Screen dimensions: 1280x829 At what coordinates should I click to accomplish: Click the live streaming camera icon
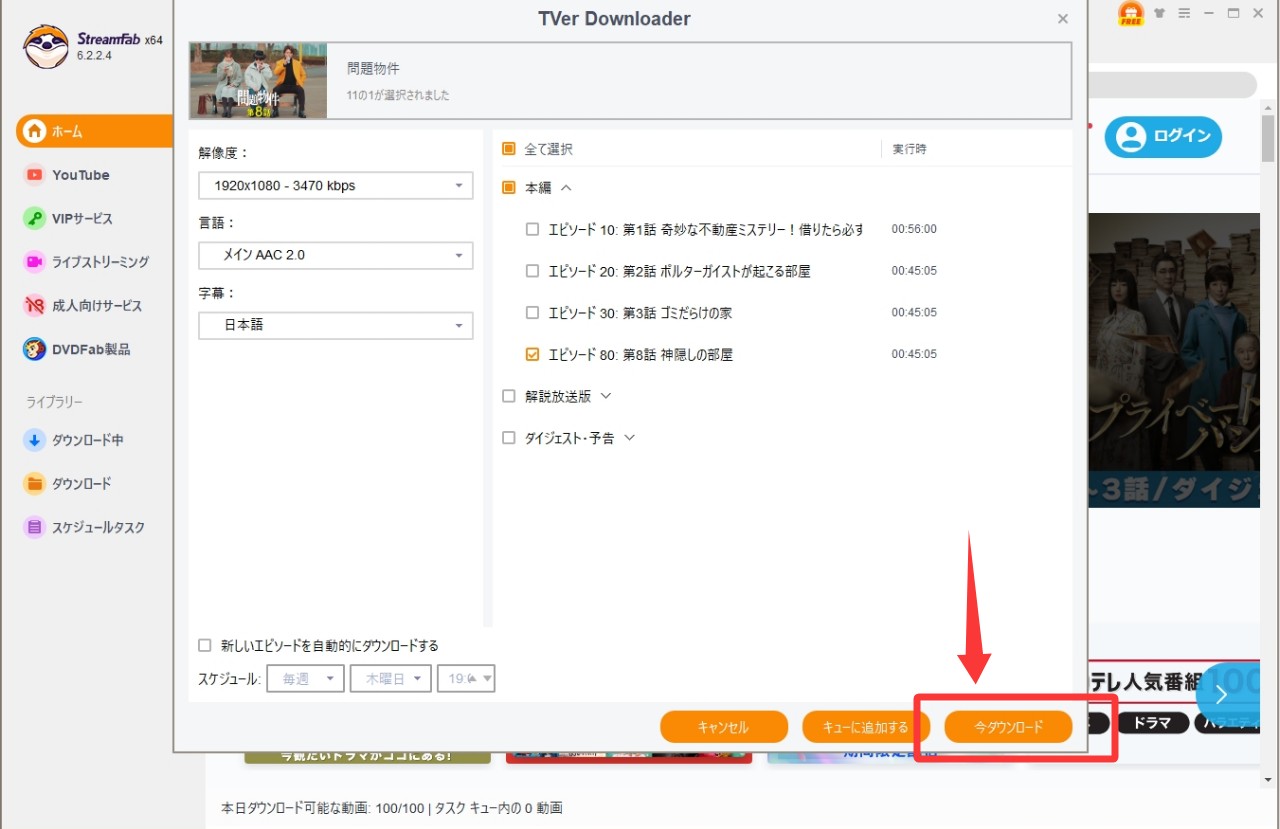(35, 262)
